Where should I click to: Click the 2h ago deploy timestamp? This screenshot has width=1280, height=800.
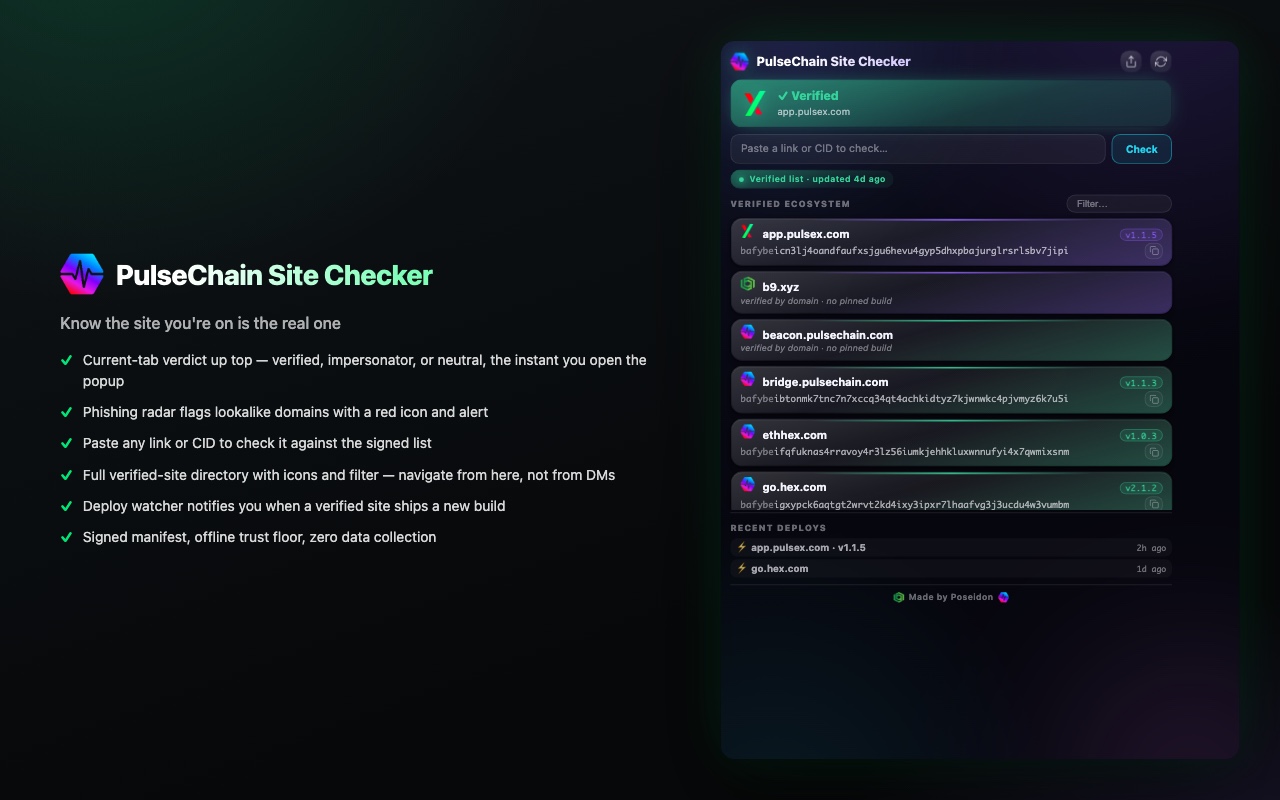[1151, 548]
